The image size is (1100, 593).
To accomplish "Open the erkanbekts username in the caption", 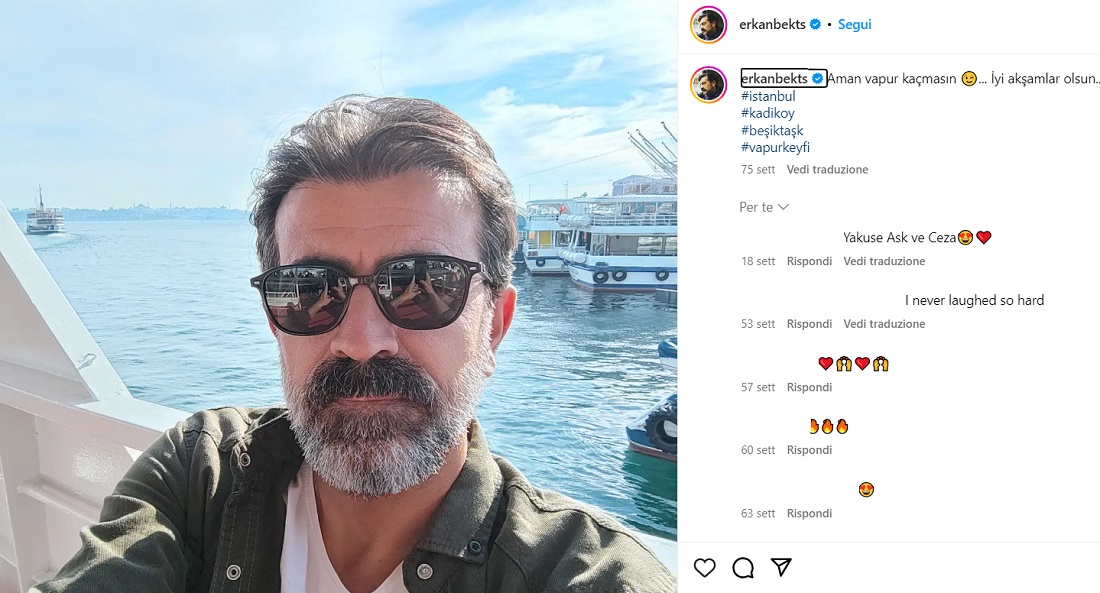I will [773, 78].
